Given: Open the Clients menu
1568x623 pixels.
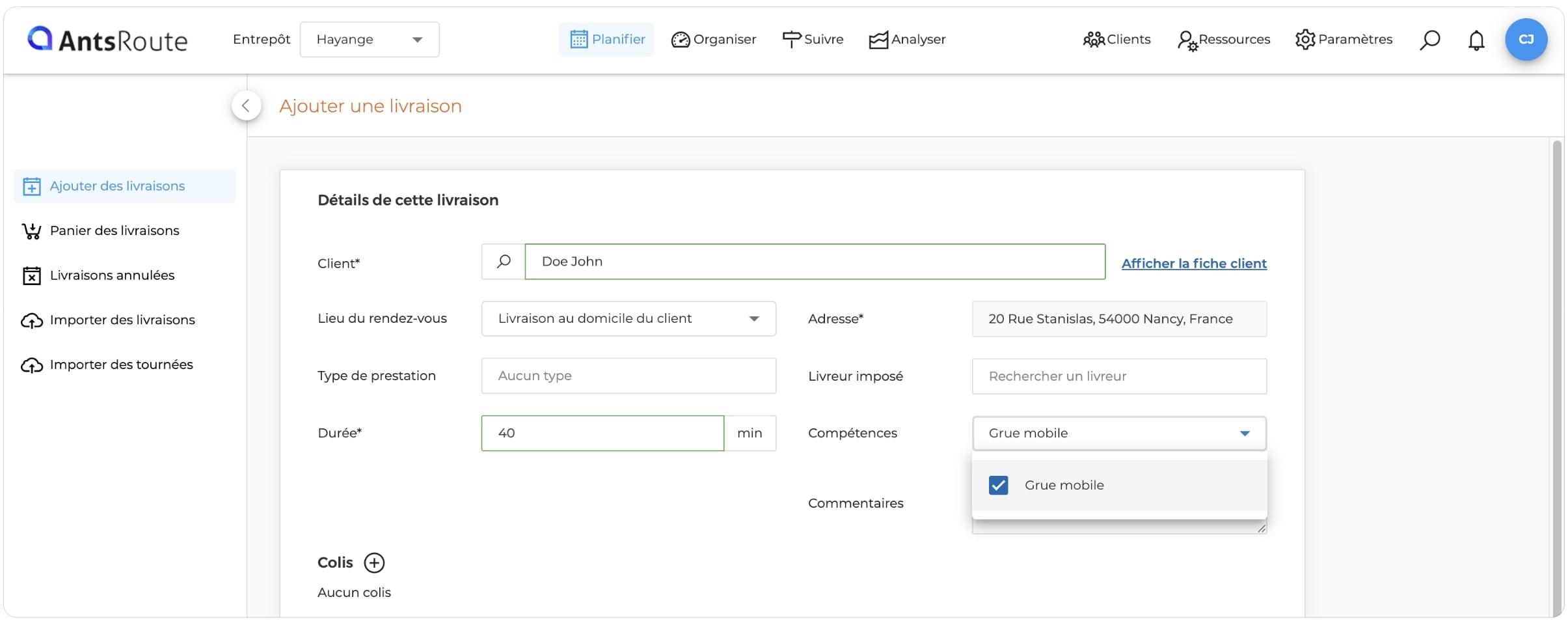Looking at the screenshot, I should point(1116,40).
